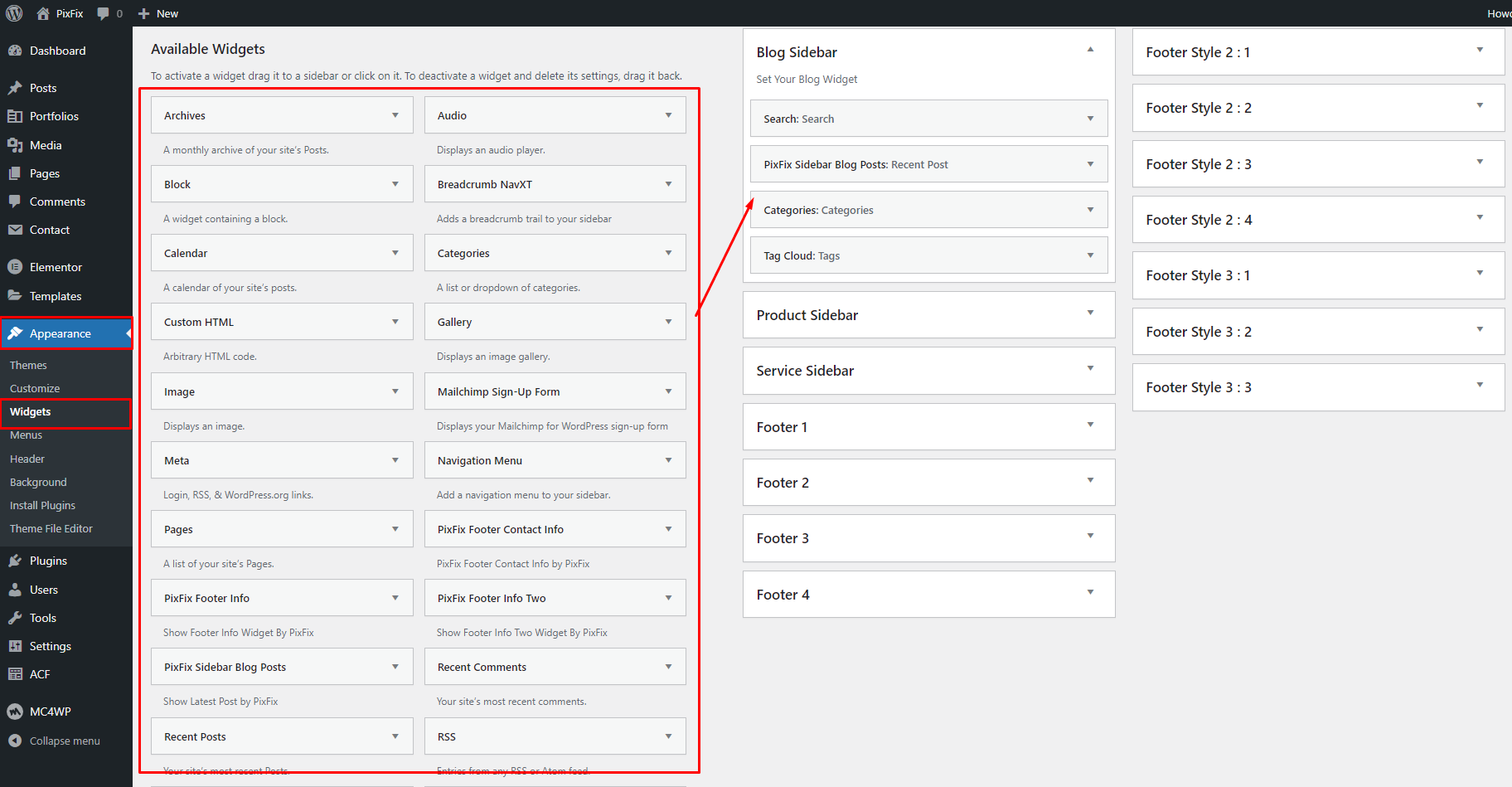Open the Customize submenu item
Image resolution: width=1512 pixels, height=787 pixels.
(x=35, y=388)
